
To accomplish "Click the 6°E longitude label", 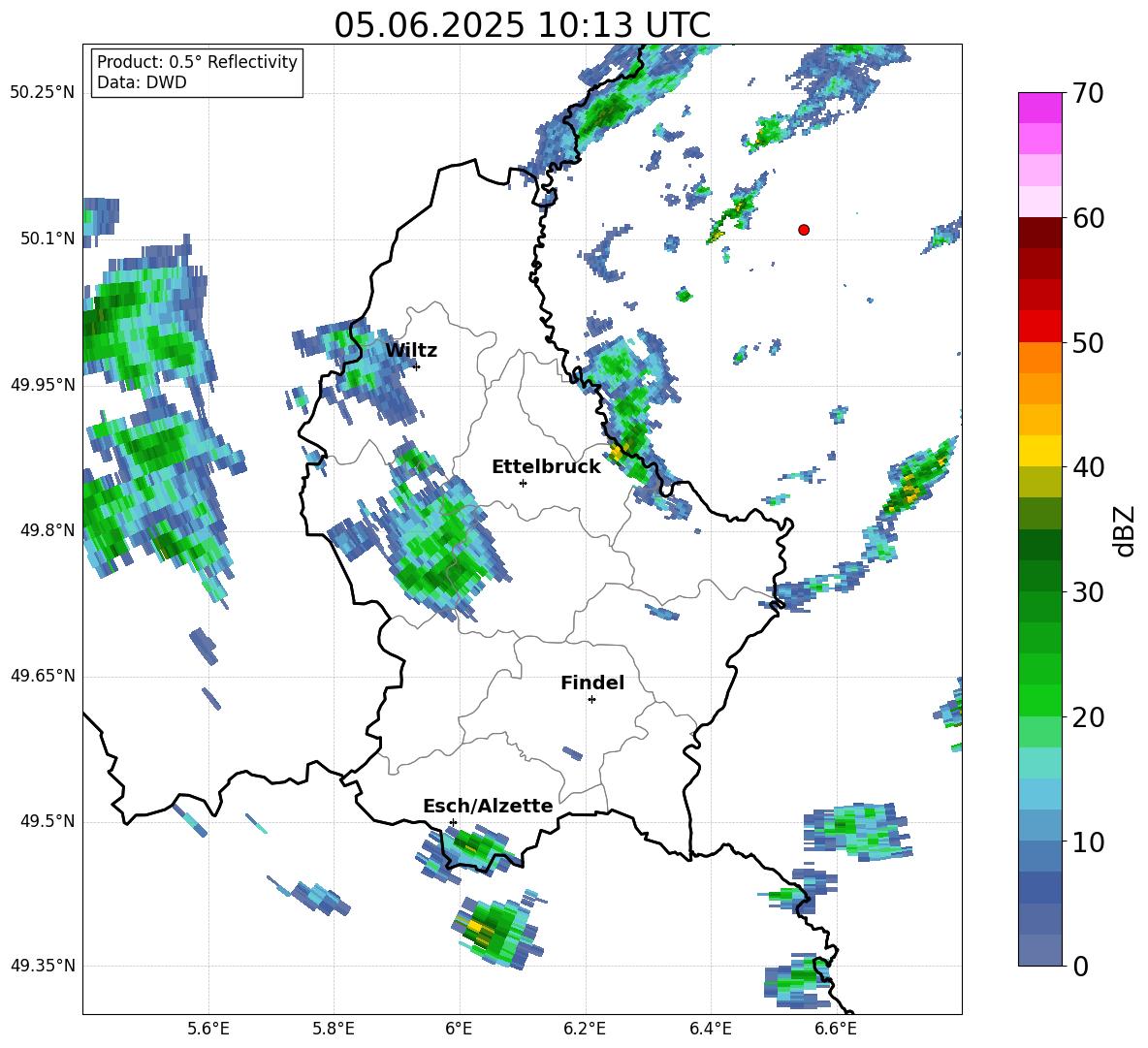I will pyautogui.click(x=459, y=1029).
